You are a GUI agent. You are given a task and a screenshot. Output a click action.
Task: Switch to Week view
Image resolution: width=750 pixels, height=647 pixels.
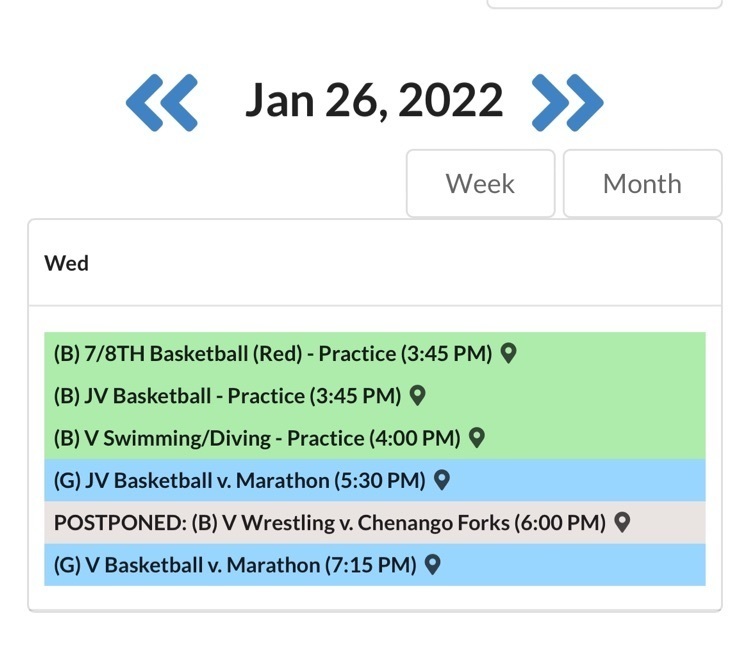480,184
